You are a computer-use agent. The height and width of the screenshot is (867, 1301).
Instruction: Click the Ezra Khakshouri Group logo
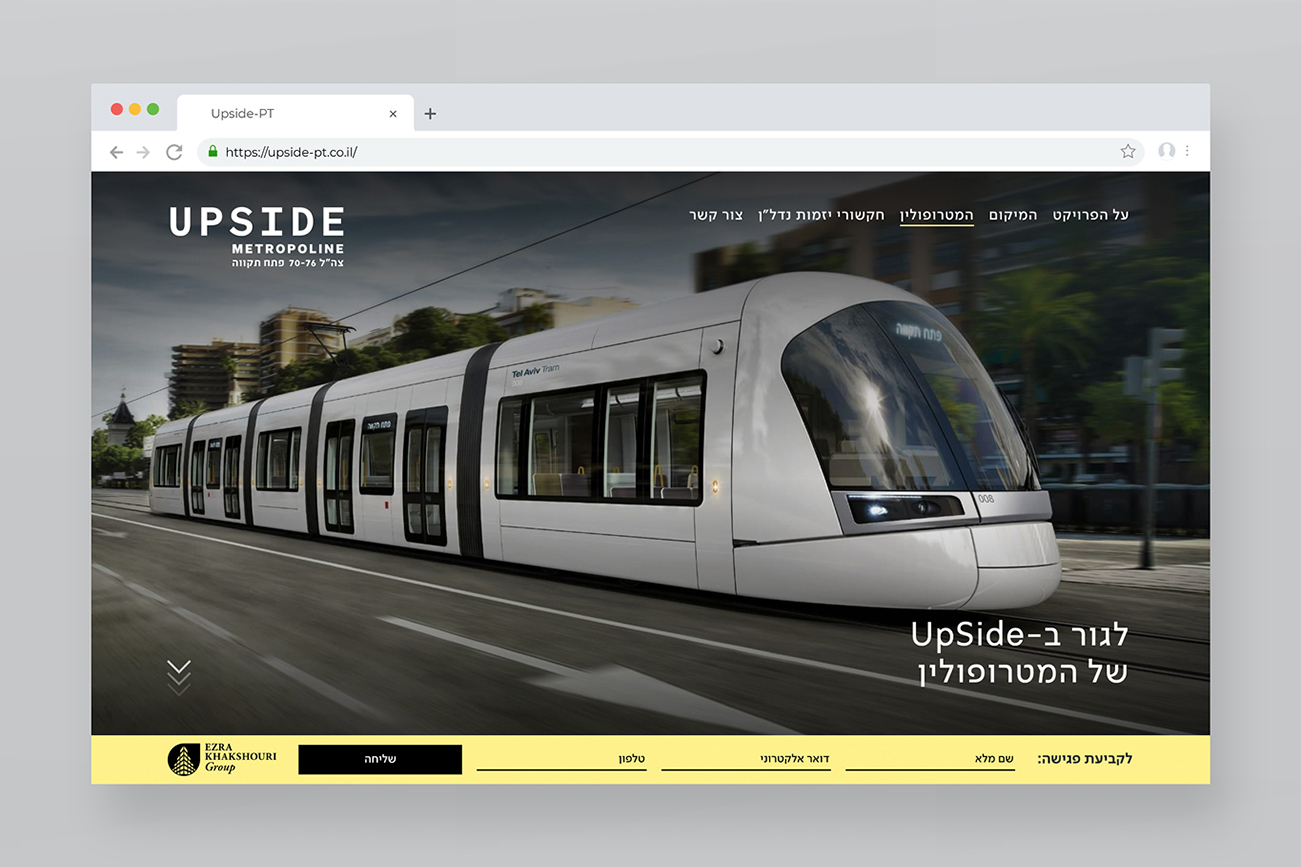point(222,759)
